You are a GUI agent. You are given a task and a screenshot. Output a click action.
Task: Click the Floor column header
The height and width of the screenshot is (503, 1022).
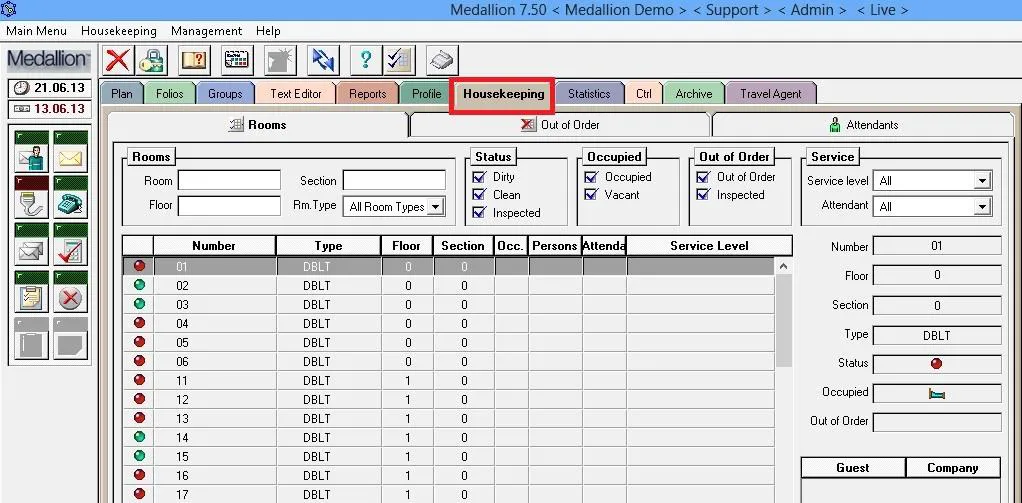(x=407, y=246)
